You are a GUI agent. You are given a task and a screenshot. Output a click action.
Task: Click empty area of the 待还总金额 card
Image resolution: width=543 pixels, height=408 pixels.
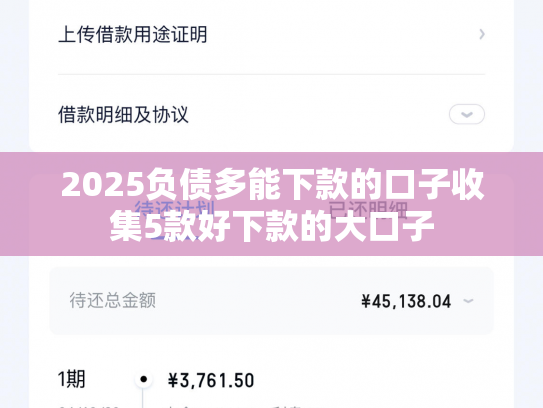(256, 300)
